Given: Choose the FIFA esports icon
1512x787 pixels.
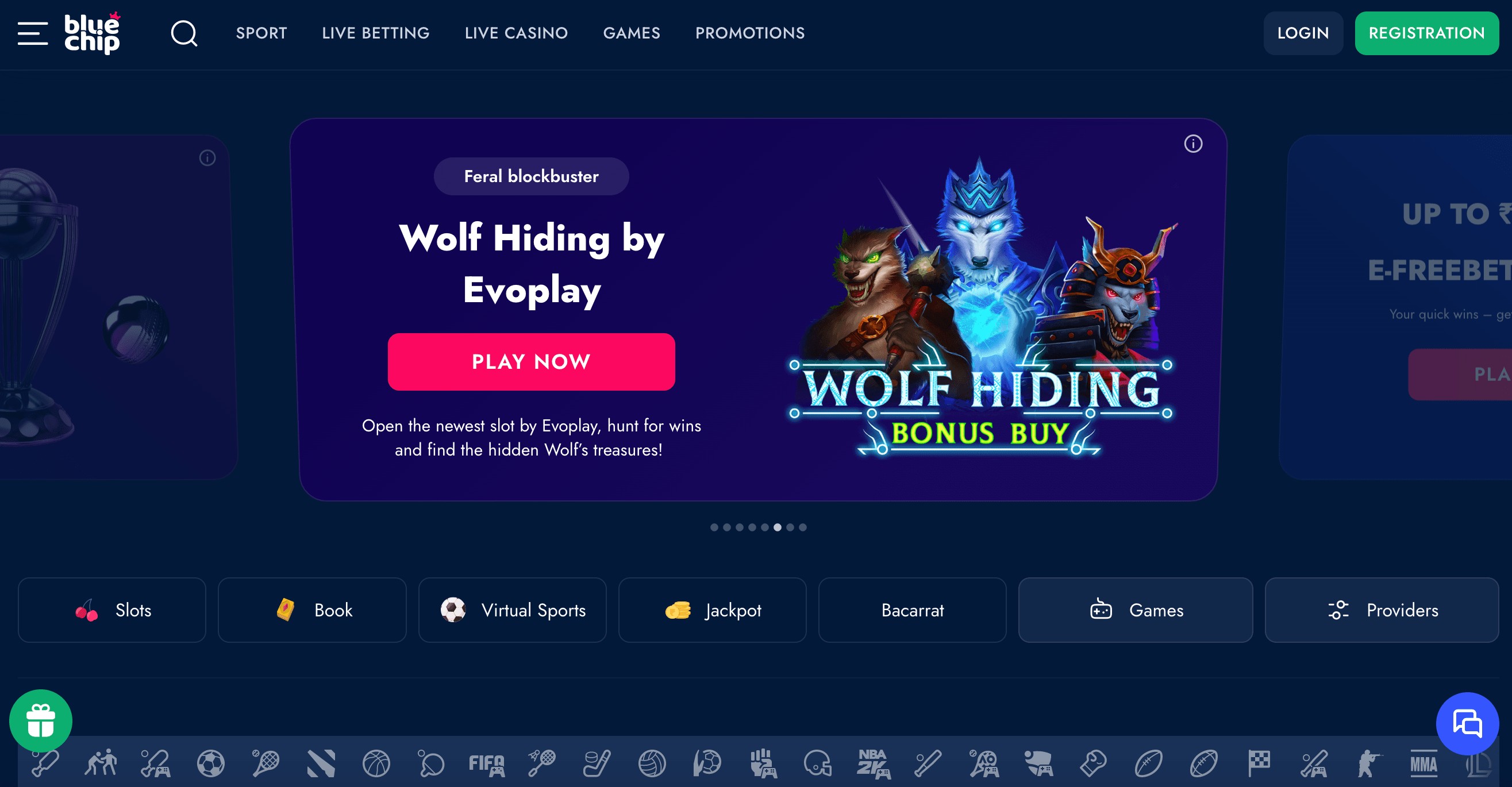Looking at the screenshot, I should [x=487, y=764].
